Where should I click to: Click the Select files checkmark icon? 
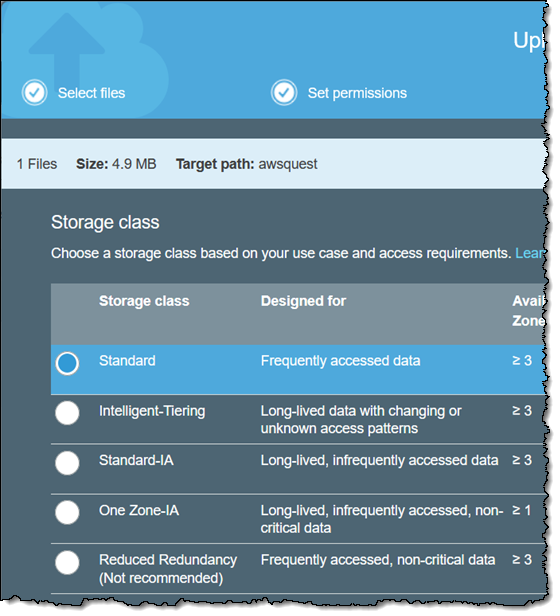pyautogui.click(x=35, y=93)
